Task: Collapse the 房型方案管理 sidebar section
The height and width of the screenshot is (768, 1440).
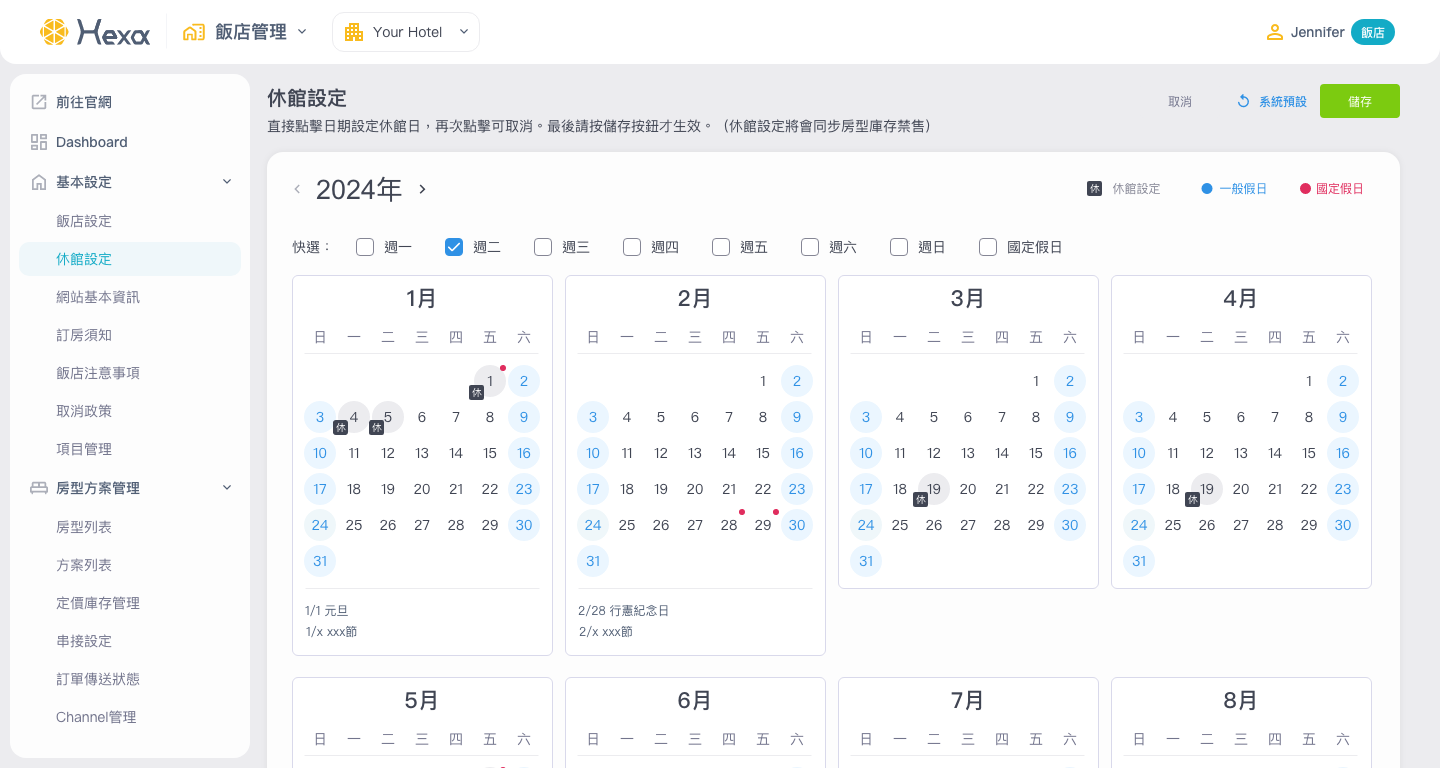Action: 227,488
